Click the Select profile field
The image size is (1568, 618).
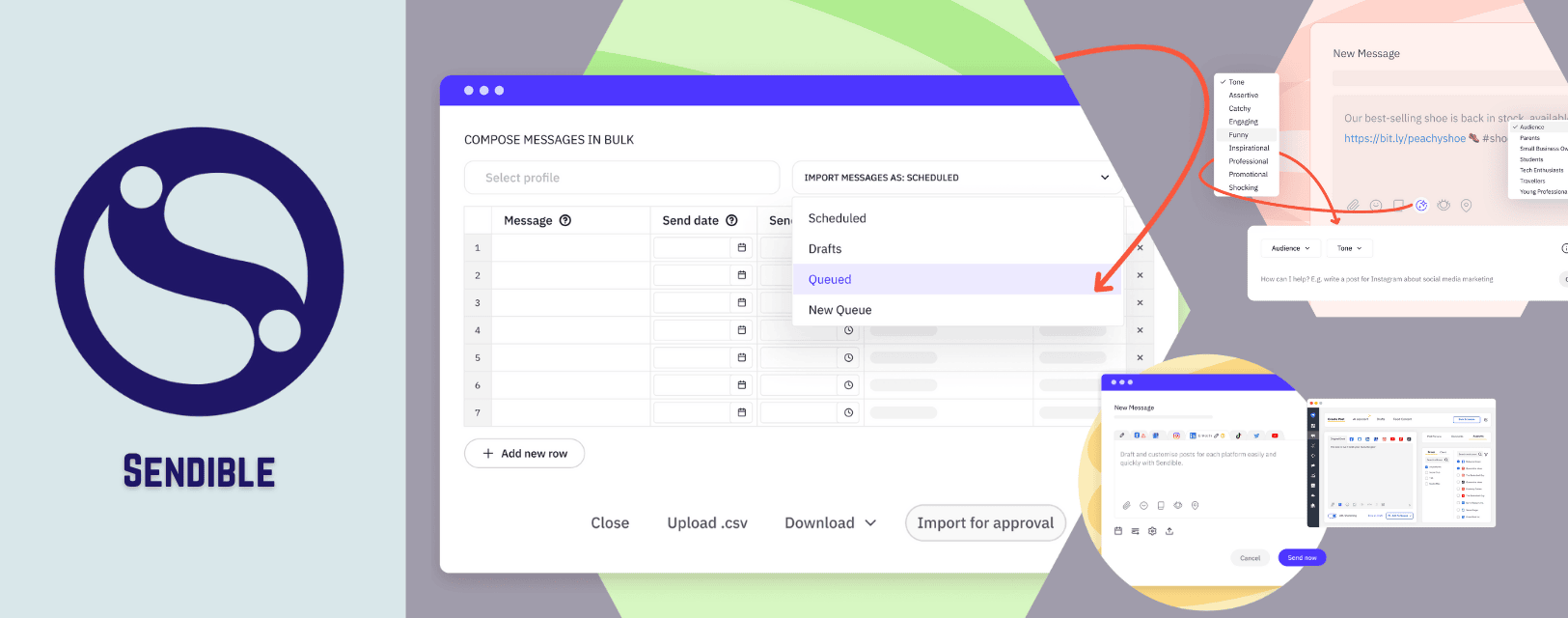point(621,178)
